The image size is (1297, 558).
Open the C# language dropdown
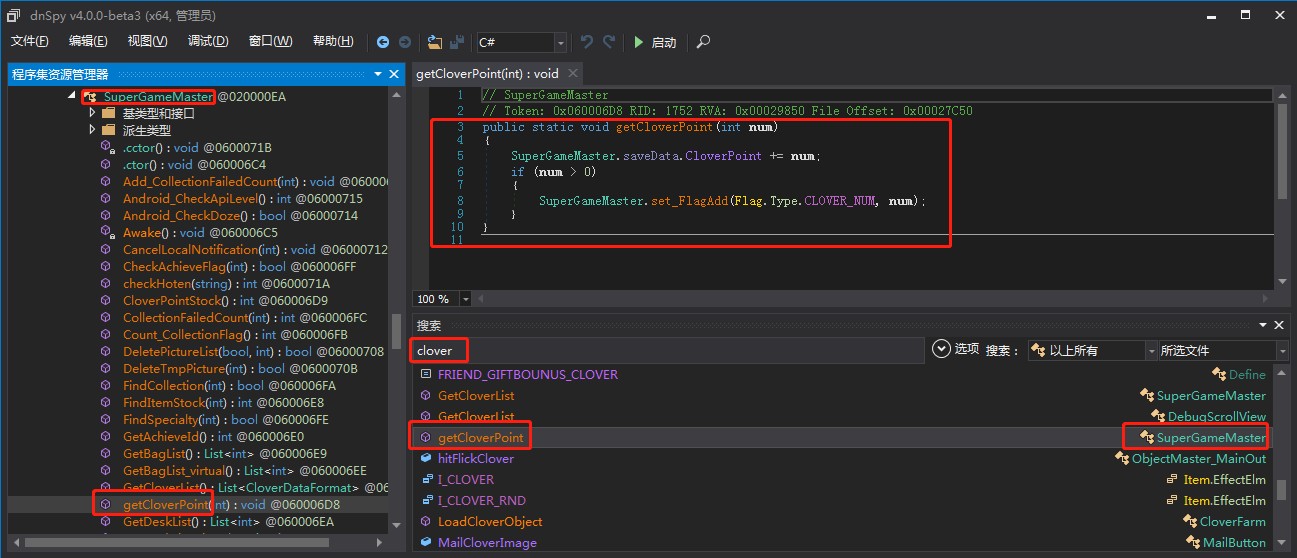(560, 42)
